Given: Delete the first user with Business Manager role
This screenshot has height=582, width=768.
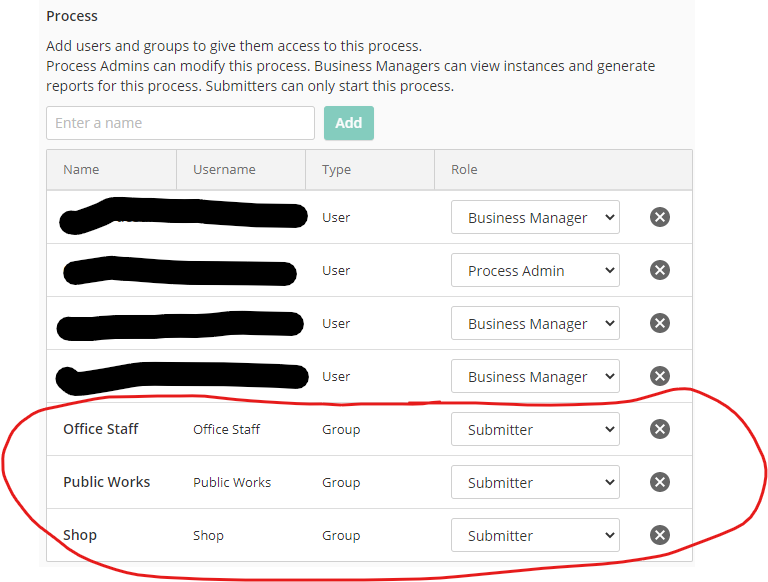Looking at the screenshot, I should click(659, 217).
